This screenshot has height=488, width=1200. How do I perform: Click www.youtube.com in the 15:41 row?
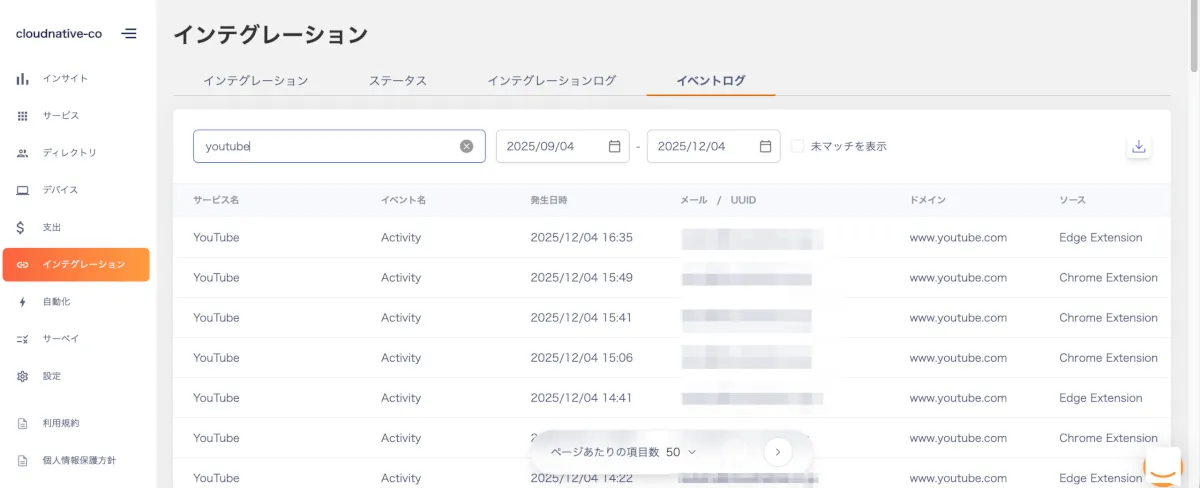tap(958, 318)
